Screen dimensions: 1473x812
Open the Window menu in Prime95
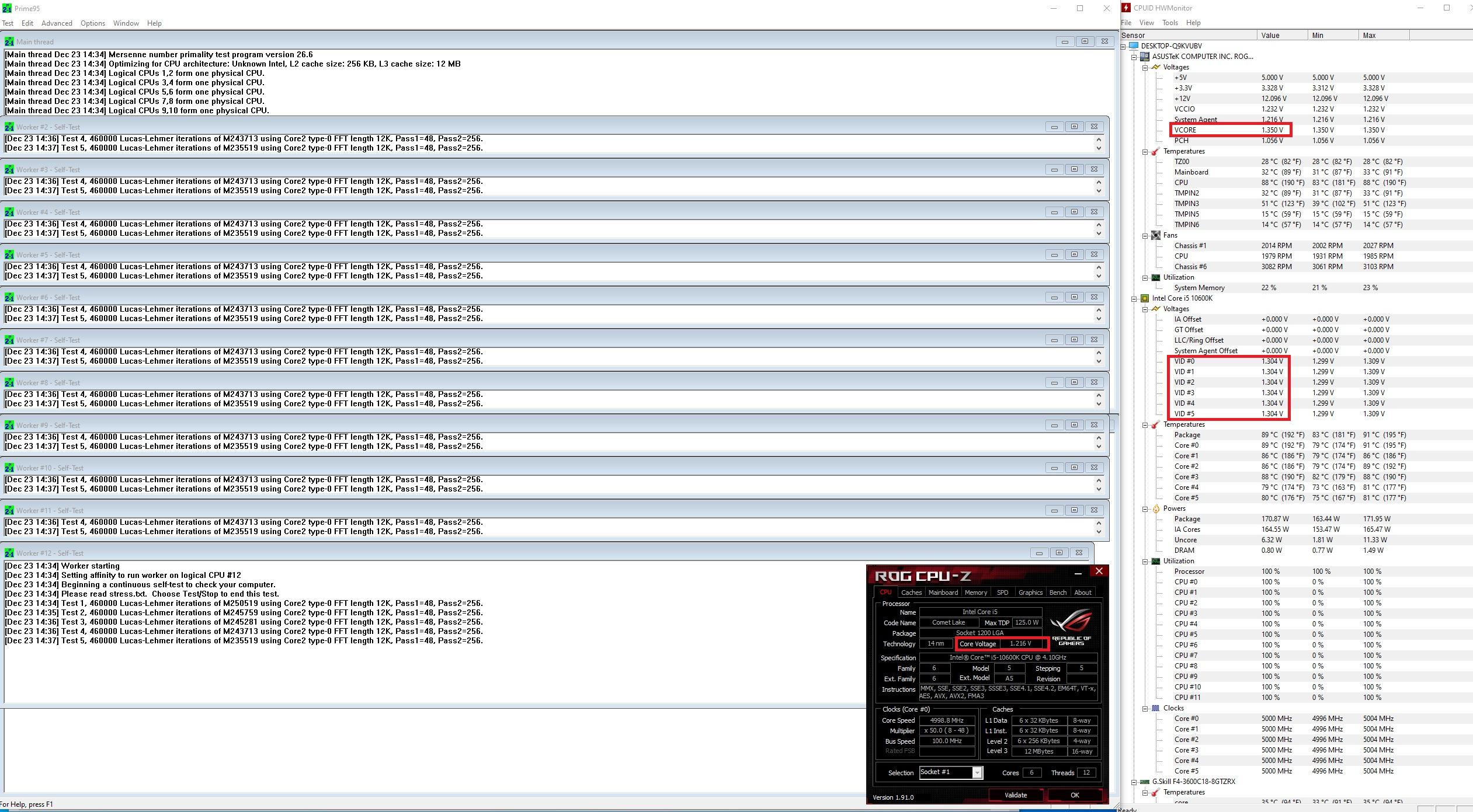point(126,23)
